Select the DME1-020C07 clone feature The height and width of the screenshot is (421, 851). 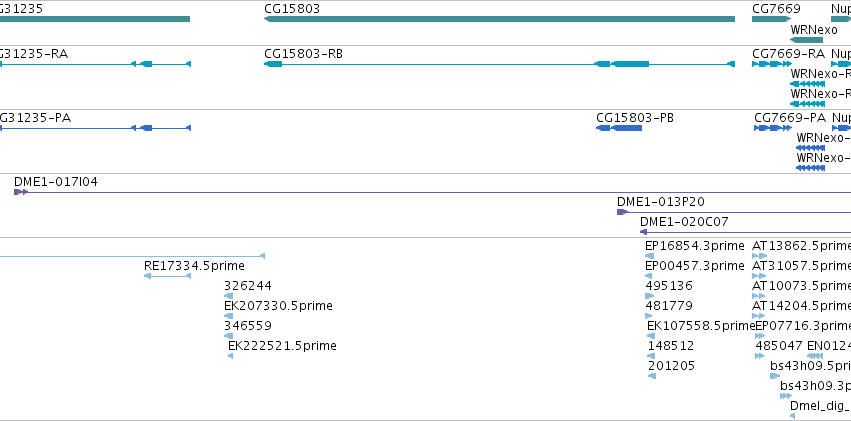click(746, 232)
